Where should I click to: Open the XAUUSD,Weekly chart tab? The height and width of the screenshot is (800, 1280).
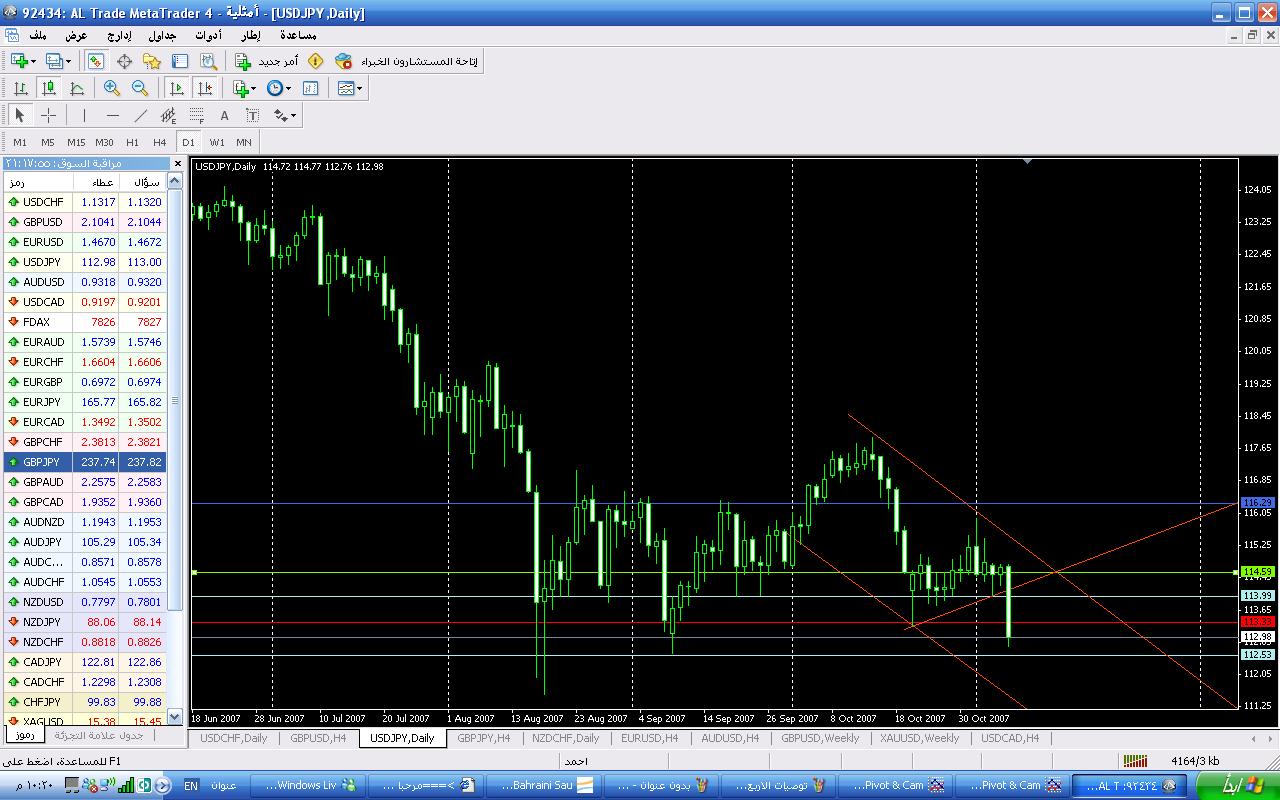(x=919, y=738)
